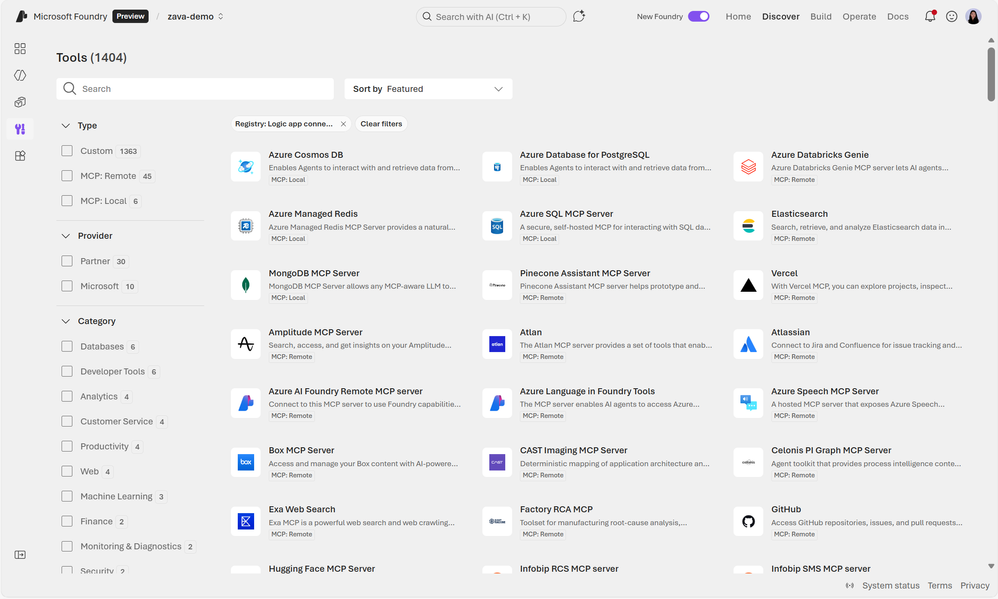Open the Microsoft Foundry logo icon
The height and width of the screenshot is (599, 998).
(21, 15)
